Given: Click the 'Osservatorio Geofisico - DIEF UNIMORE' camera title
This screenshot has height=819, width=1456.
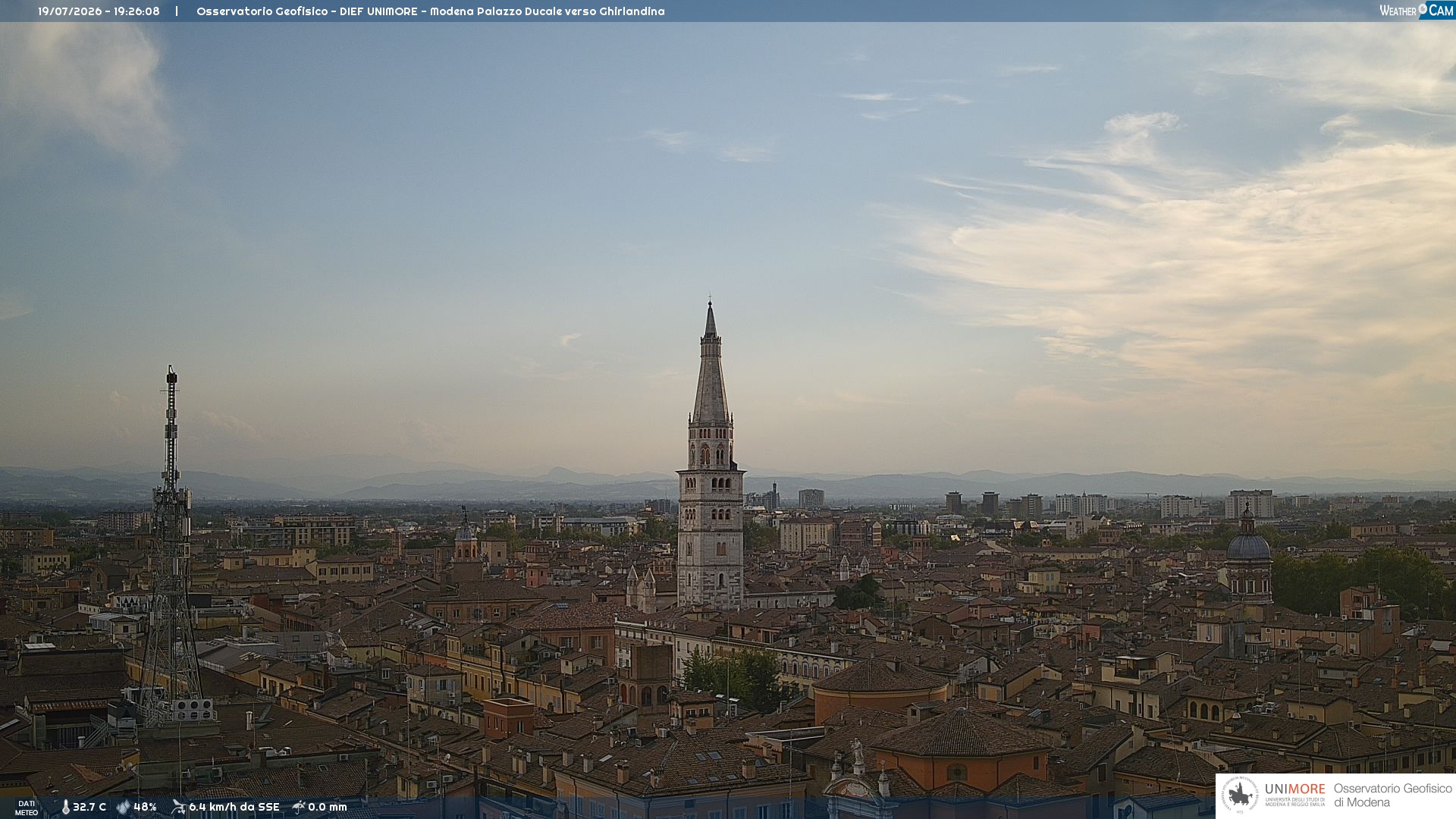Looking at the screenshot, I should point(307,11).
